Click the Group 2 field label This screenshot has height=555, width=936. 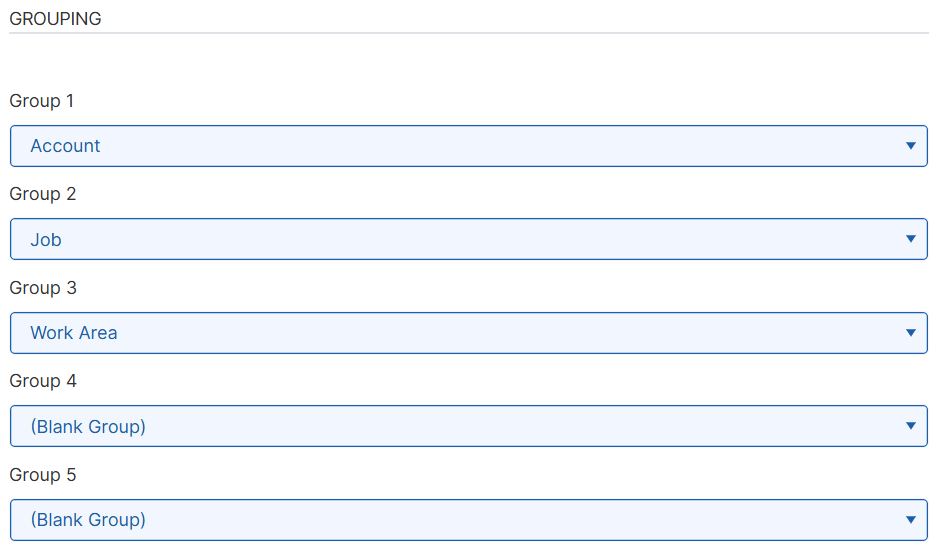click(x=42, y=194)
